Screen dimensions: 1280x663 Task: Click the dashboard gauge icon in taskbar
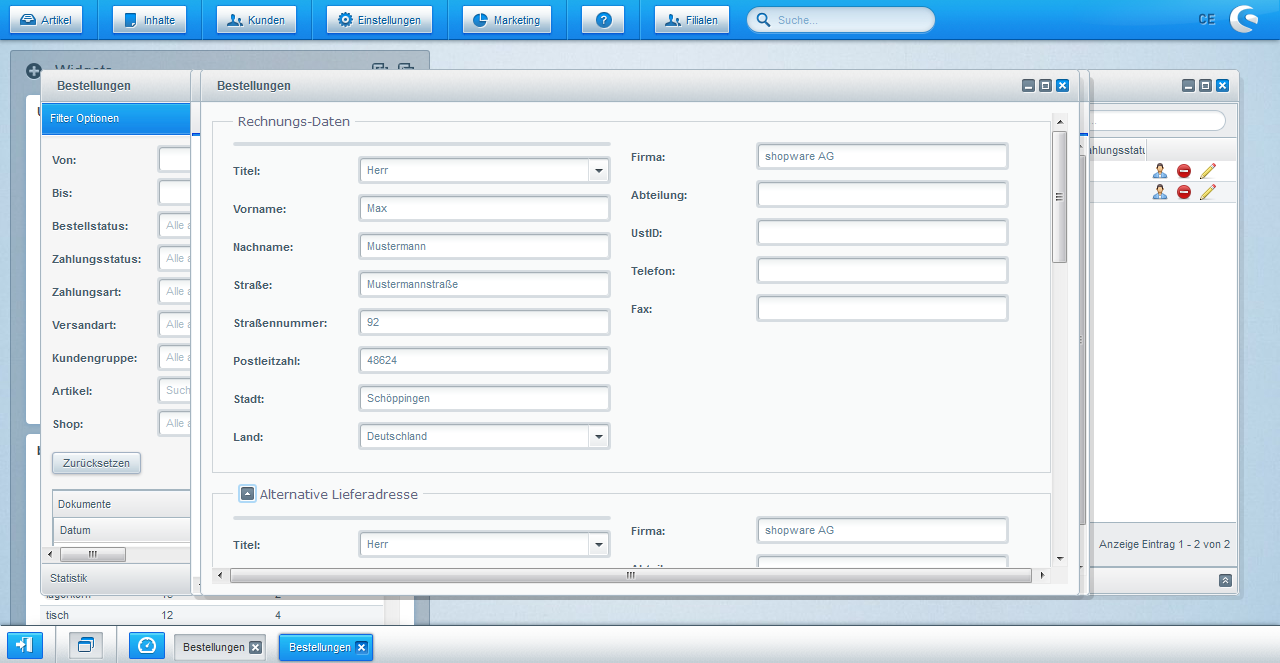pyautogui.click(x=147, y=646)
